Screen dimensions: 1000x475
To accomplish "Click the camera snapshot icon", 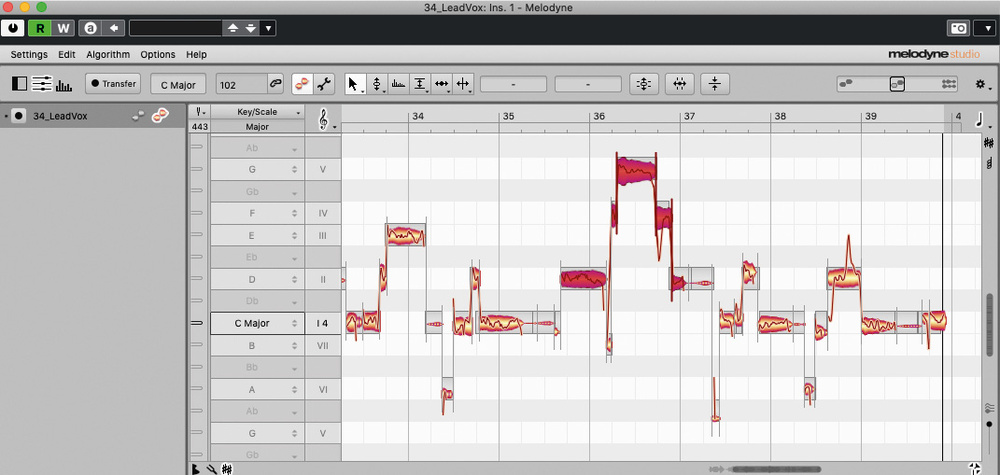I will pos(959,28).
